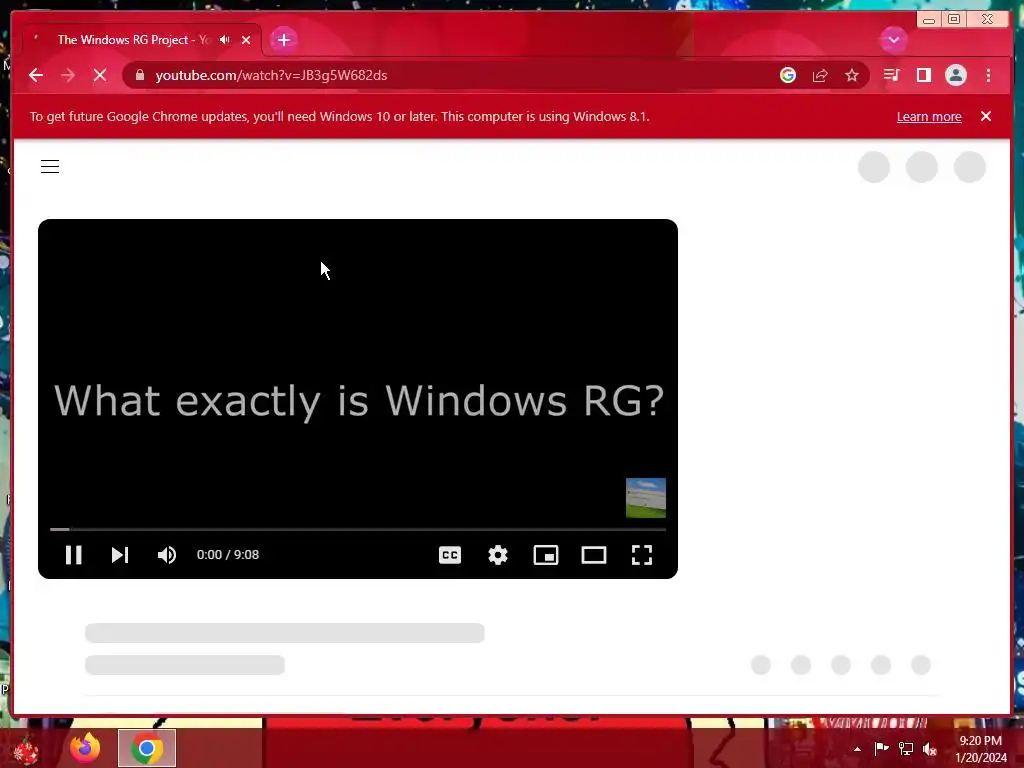Open a new tab with plus button
This screenshot has height=768, width=1024.
pyautogui.click(x=283, y=40)
